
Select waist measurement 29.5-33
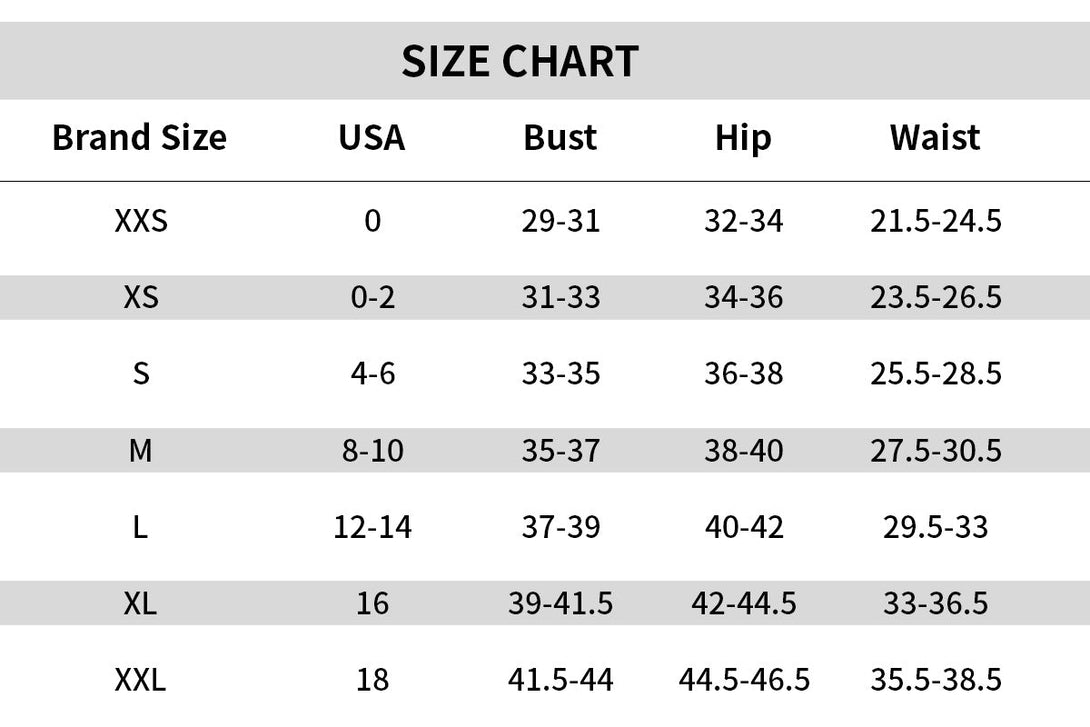click(x=936, y=527)
